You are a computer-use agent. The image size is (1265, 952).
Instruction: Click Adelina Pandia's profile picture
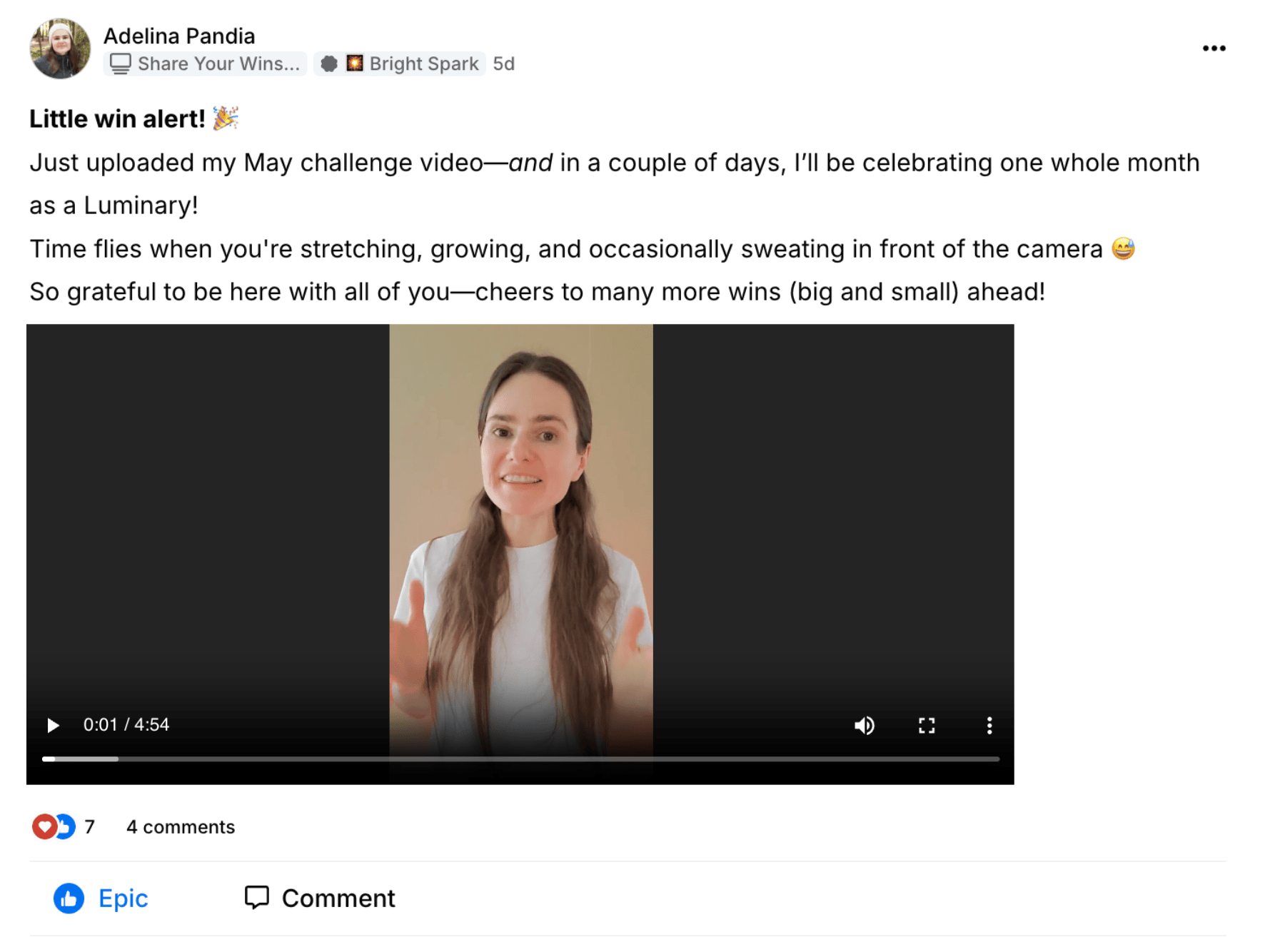(x=60, y=49)
